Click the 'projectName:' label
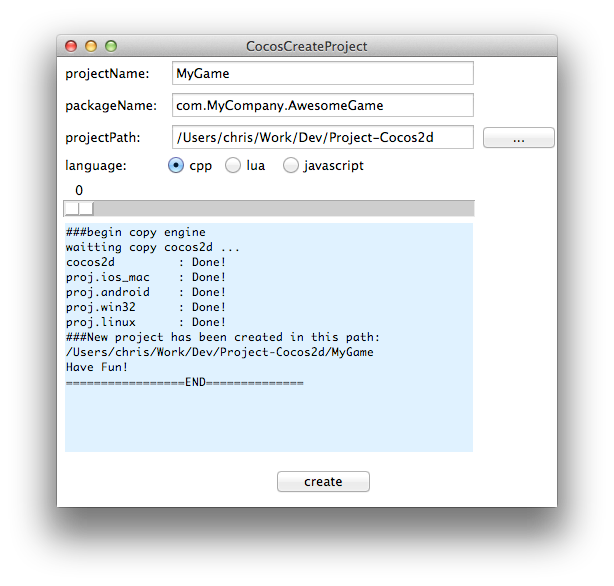614x586 pixels. 107,74
